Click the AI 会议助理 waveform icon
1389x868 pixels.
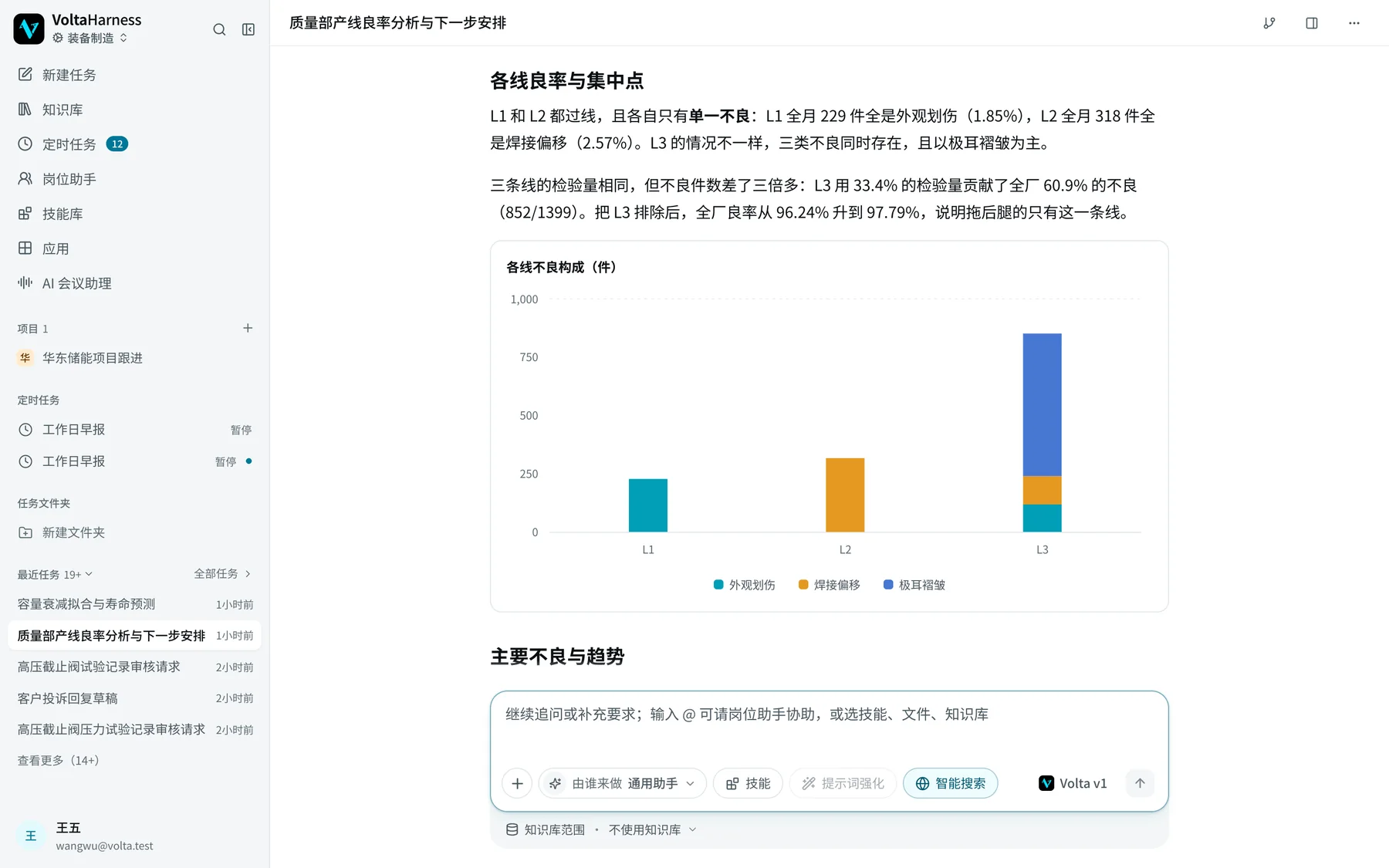[25, 283]
